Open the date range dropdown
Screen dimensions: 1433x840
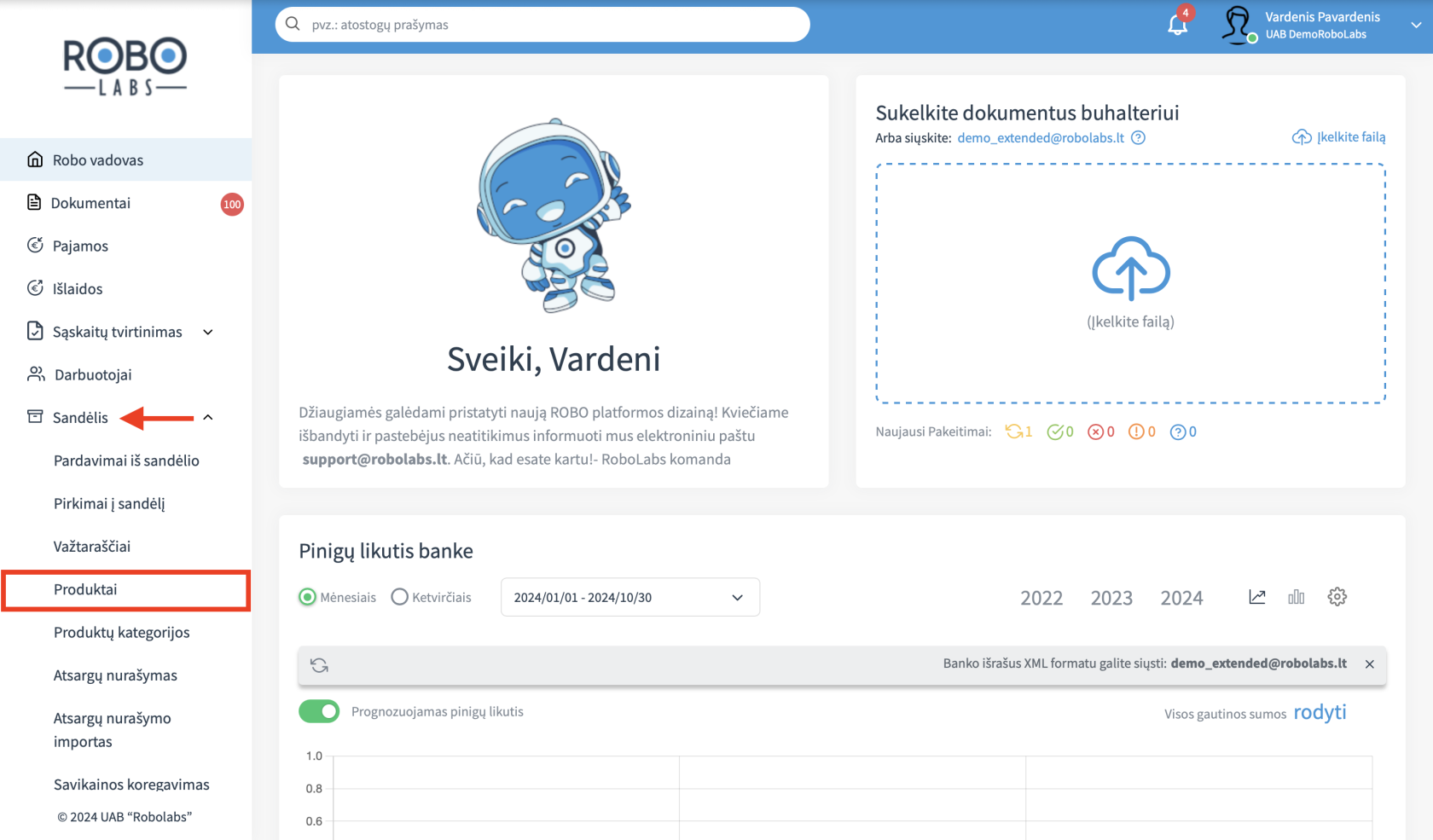click(x=630, y=597)
